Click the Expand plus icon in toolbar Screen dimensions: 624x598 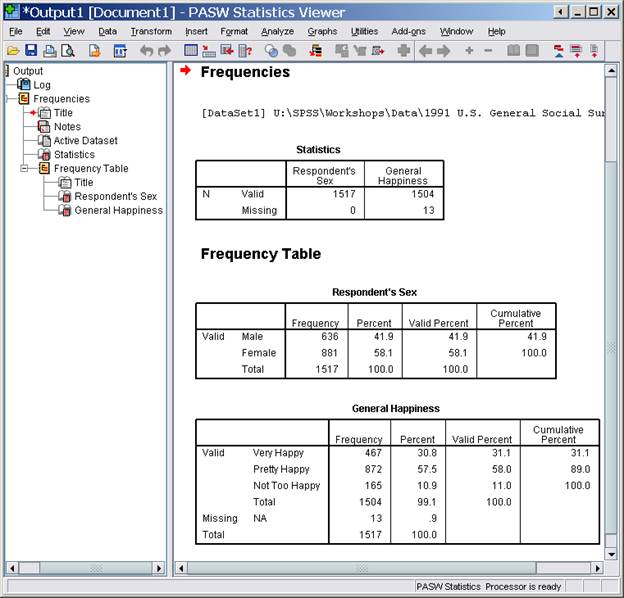[x=469, y=50]
